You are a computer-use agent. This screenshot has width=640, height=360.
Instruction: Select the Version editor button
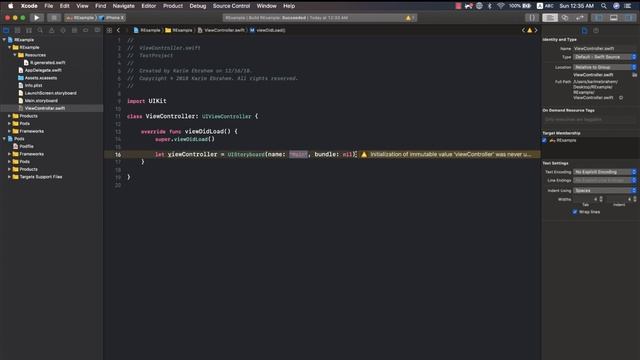(x=580, y=18)
